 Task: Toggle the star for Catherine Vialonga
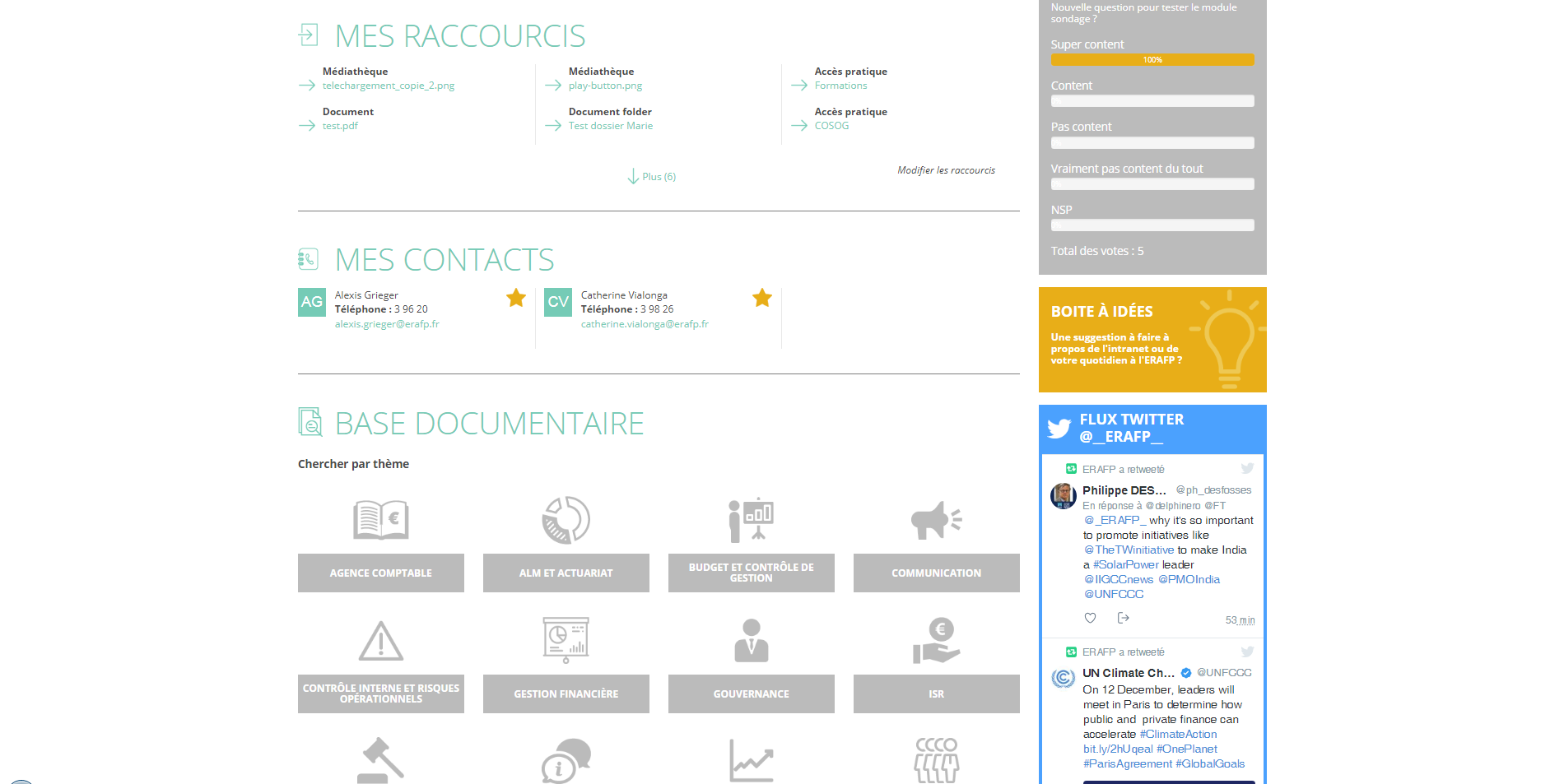(x=762, y=298)
